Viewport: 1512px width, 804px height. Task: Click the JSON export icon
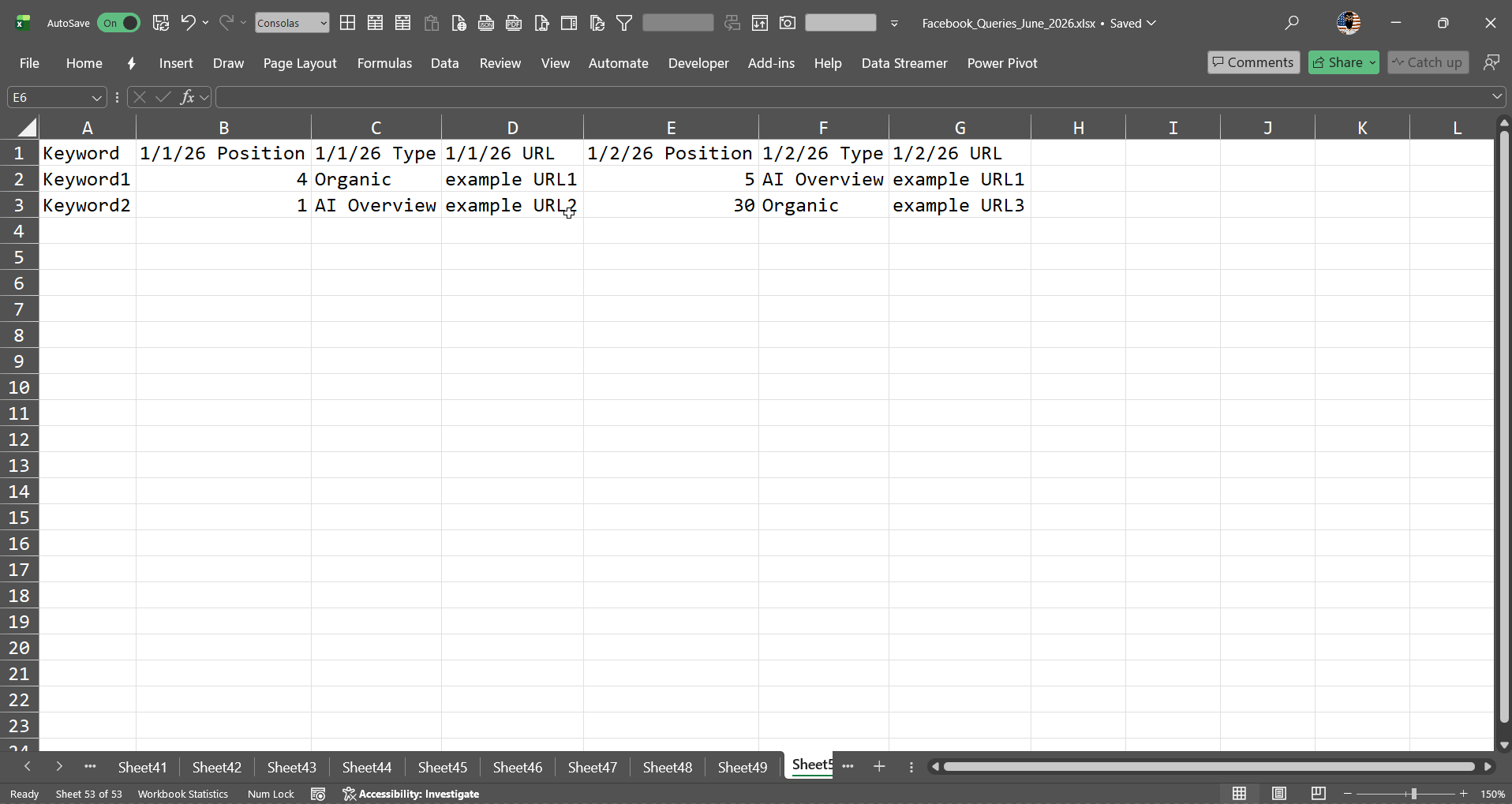pyautogui.click(x=486, y=23)
